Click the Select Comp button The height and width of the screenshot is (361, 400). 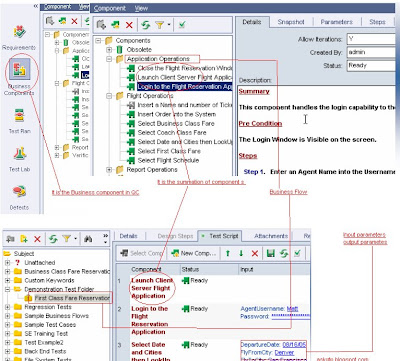tap(141, 253)
